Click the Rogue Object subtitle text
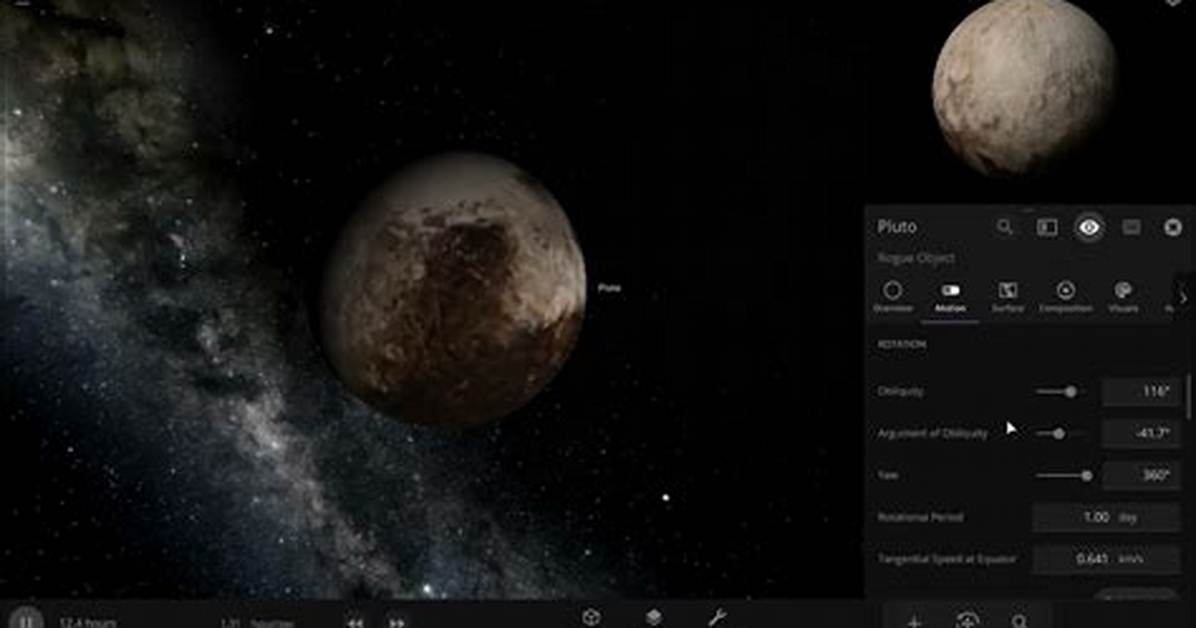Image resolution: width=1196 pixels, height=628 pixels. [x=915, y=258]
